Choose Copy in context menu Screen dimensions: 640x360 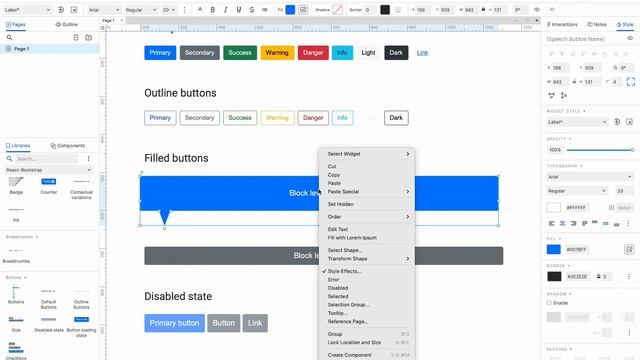pyautogui.click(x=367, y=175)
